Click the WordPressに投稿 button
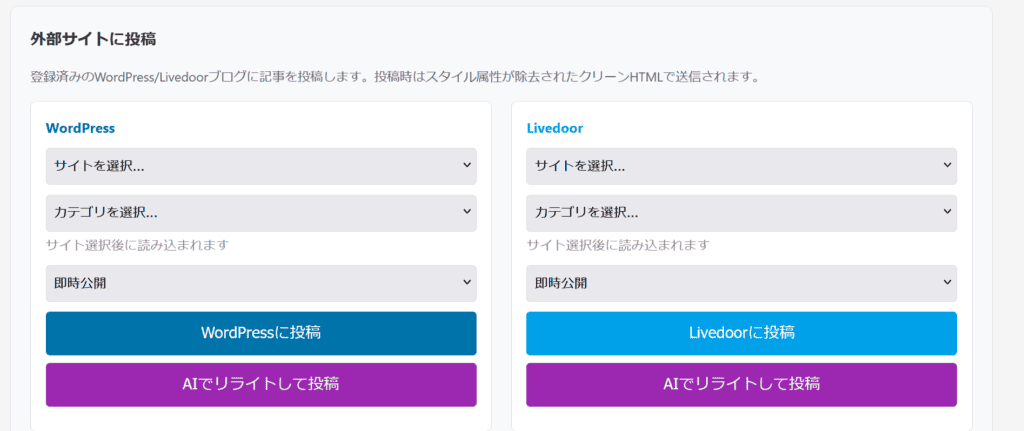Image resolution: width=1024 pixels, height=431 pixels. (x=261, y=333)
